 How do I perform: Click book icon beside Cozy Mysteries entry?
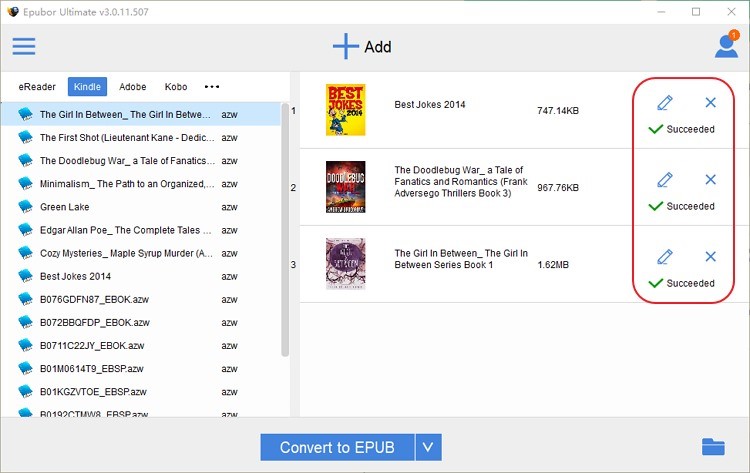[25, 253]
